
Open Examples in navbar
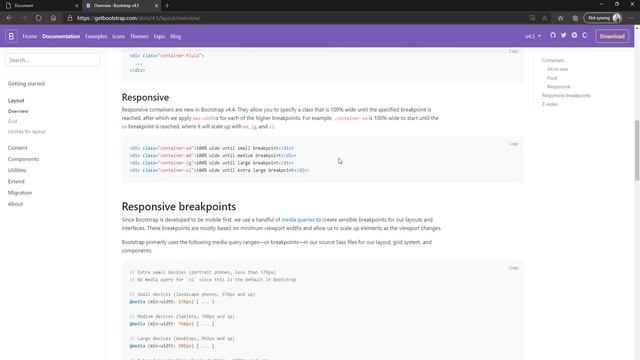(x=96, y=36)
